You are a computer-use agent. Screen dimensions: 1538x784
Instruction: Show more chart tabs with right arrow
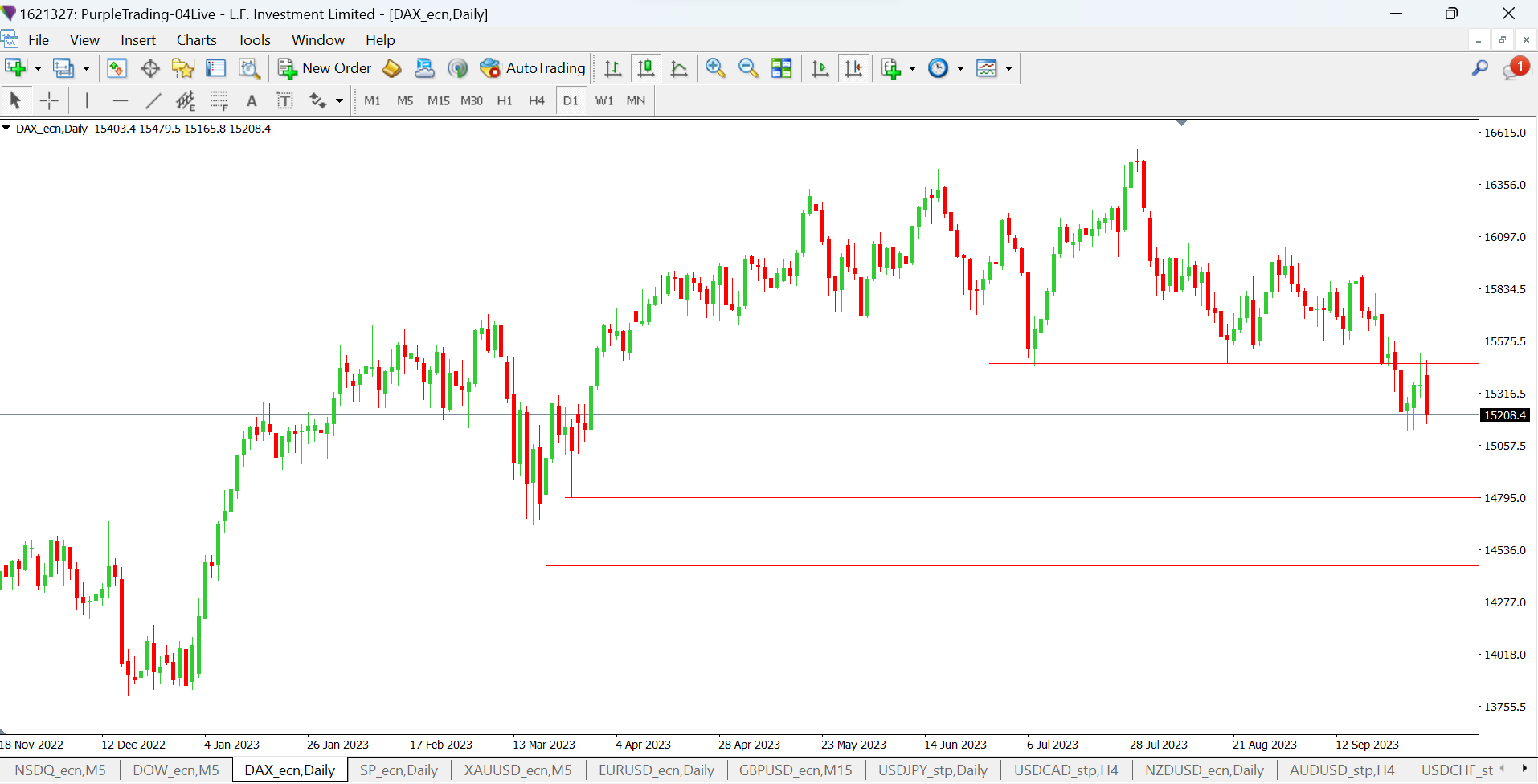(x=1524, y=769)
